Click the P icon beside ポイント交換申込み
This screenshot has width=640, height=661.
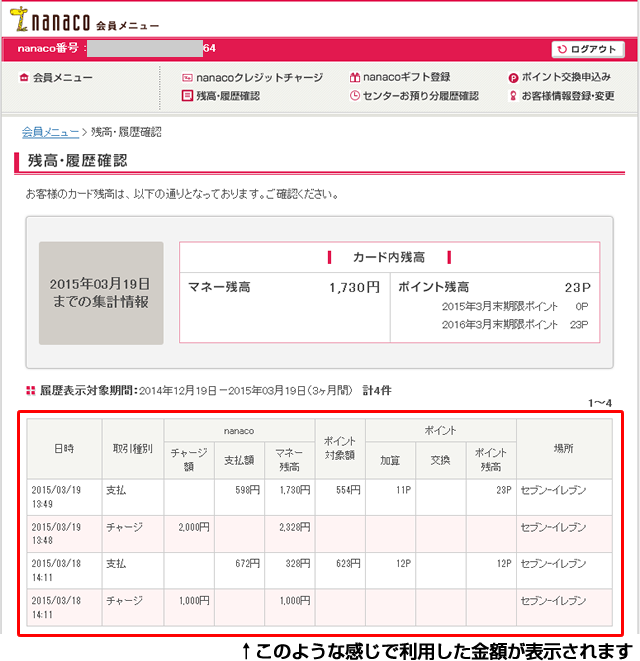point(513,78)
